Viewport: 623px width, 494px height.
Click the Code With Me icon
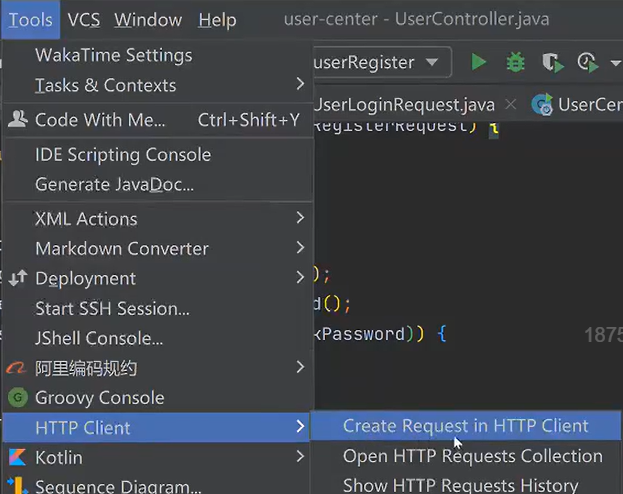pyautogui.click(x=17, y=120)
